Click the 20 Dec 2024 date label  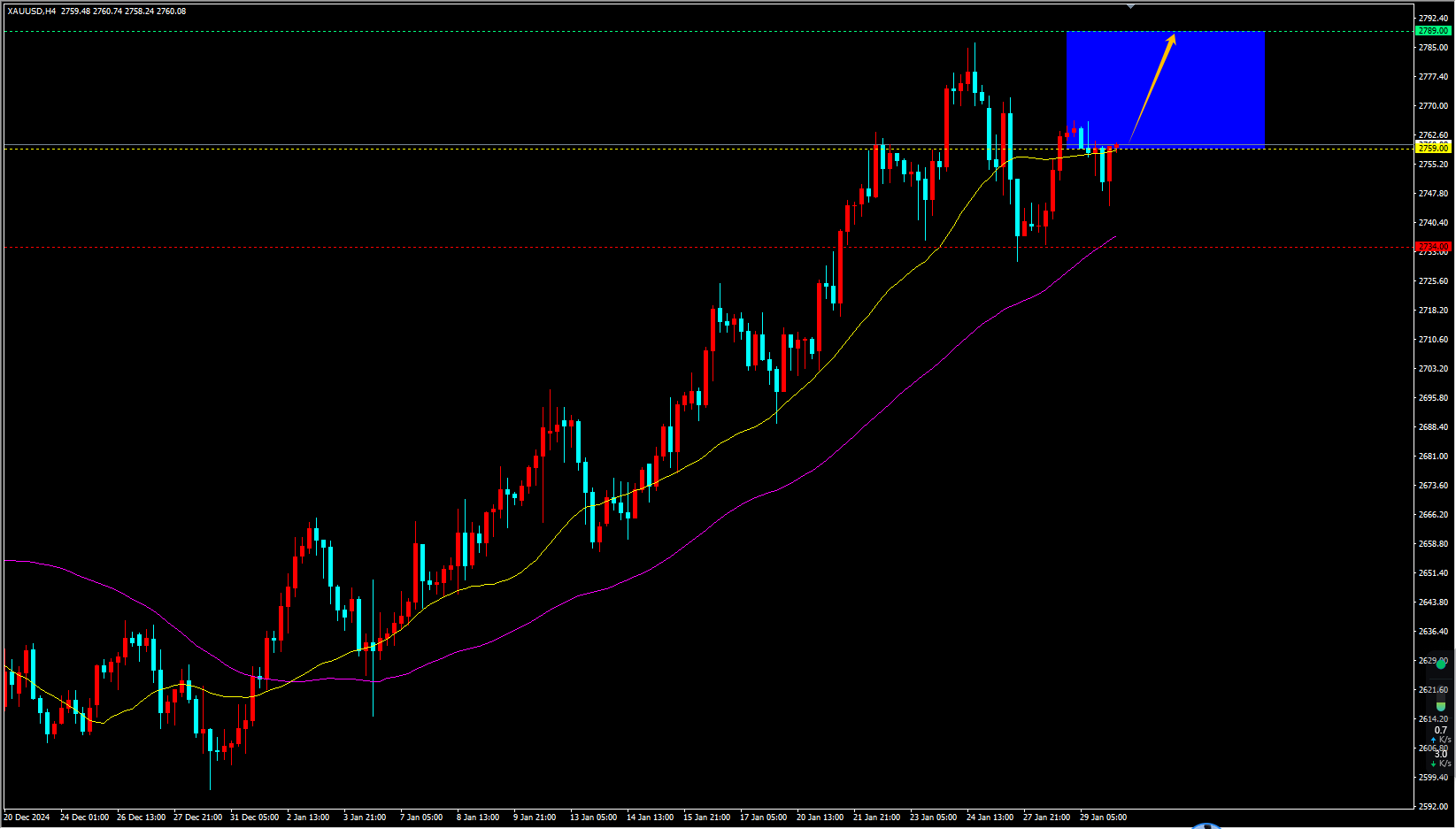[27, 817]
